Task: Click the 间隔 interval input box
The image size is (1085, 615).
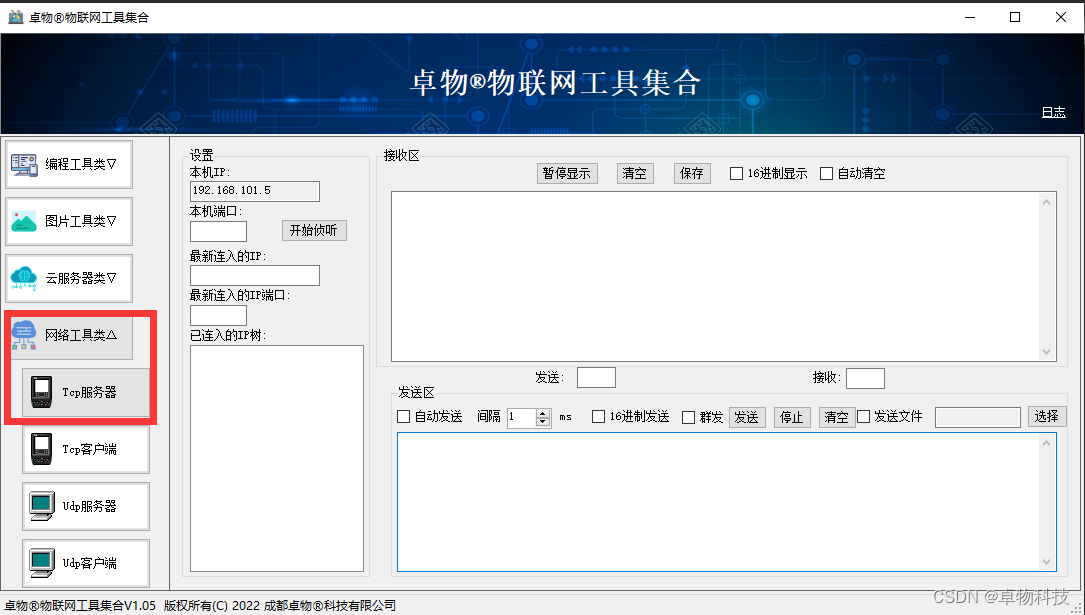Action: pos(522,418)
